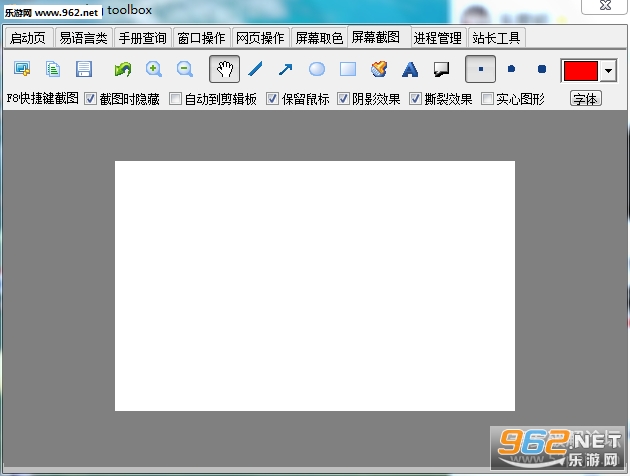Click the zoom in magnifier icon
This screenshot has height=476, width=630.
tap(153, 69)
